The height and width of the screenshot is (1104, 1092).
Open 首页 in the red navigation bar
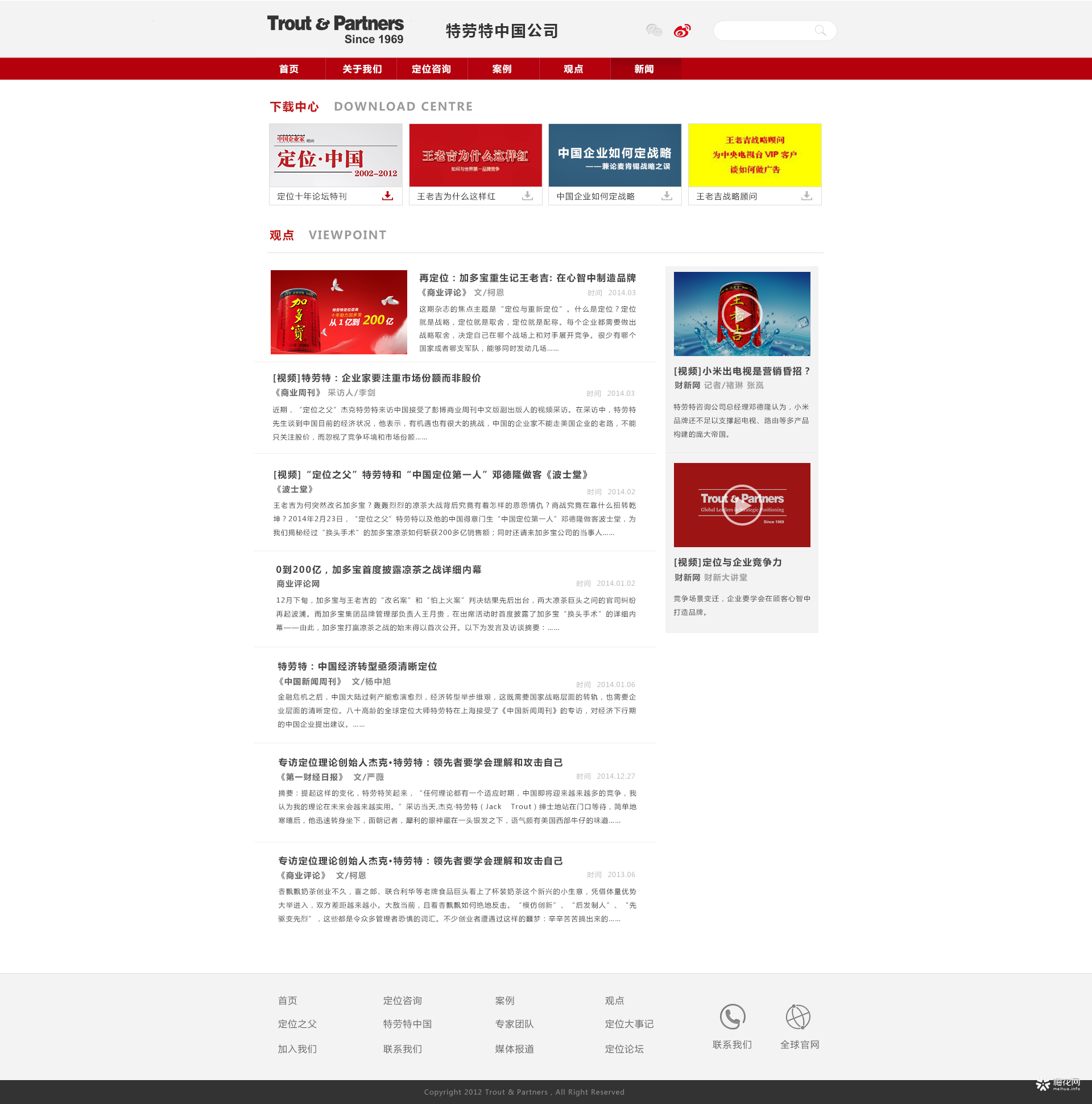pos(289,69)
